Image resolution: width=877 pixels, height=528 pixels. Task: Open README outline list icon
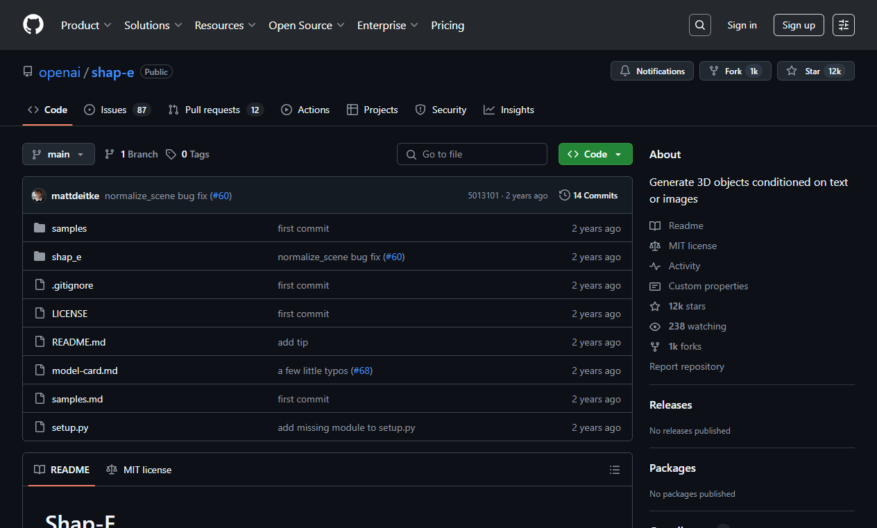point(615,470)
